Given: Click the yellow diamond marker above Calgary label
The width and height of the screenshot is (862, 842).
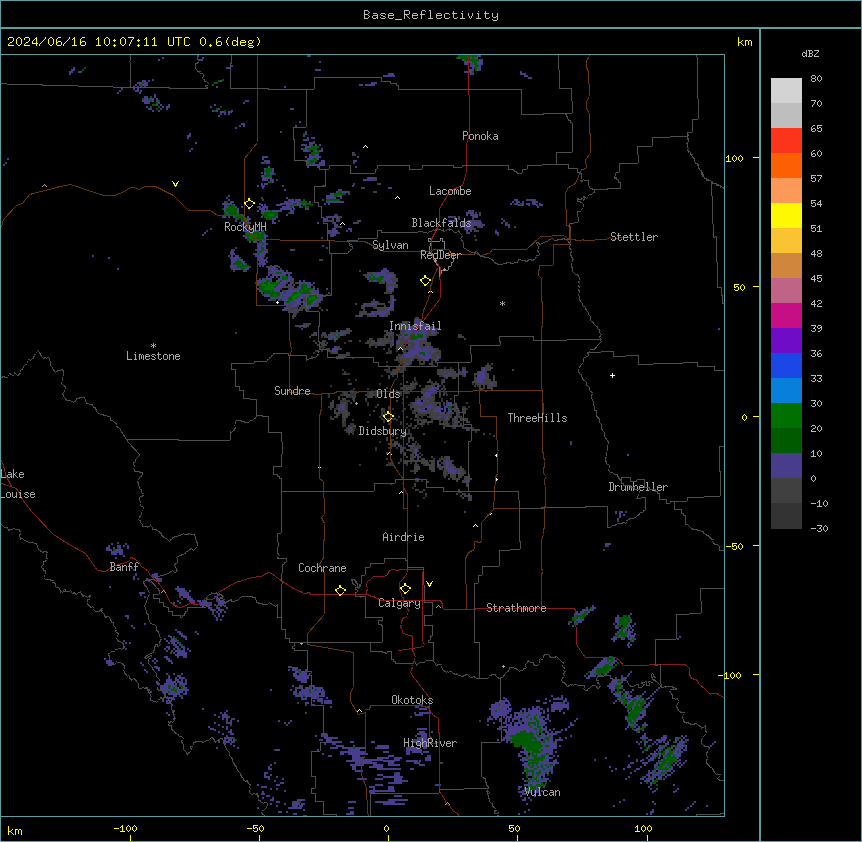Looking at the screenshot, I should click(x=405, y=589).
